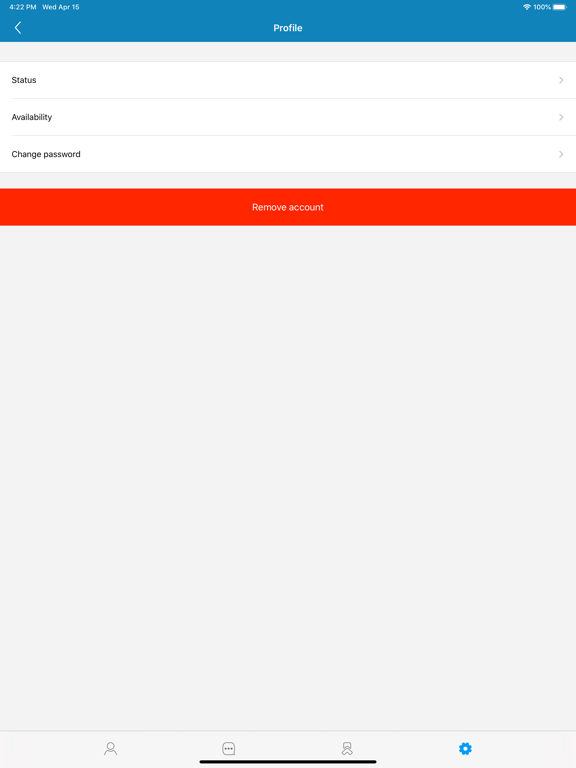Open the Status row
576x768 pixels.
tap(288, 80)
